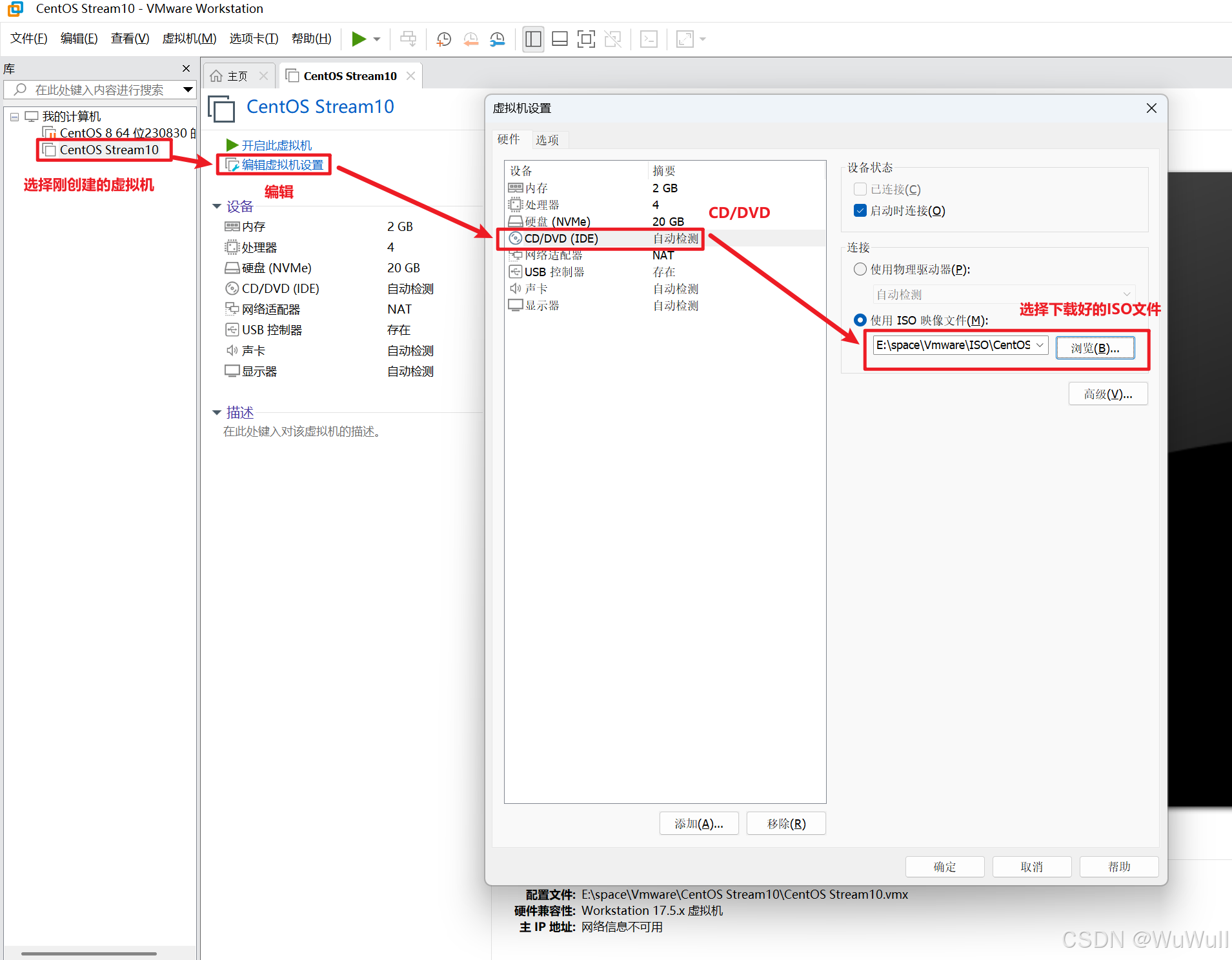Screen dimensions: 1232x960
Task: Toggle the library sidebar view icon
Action: pyautogui.click(x=533, y=39)
